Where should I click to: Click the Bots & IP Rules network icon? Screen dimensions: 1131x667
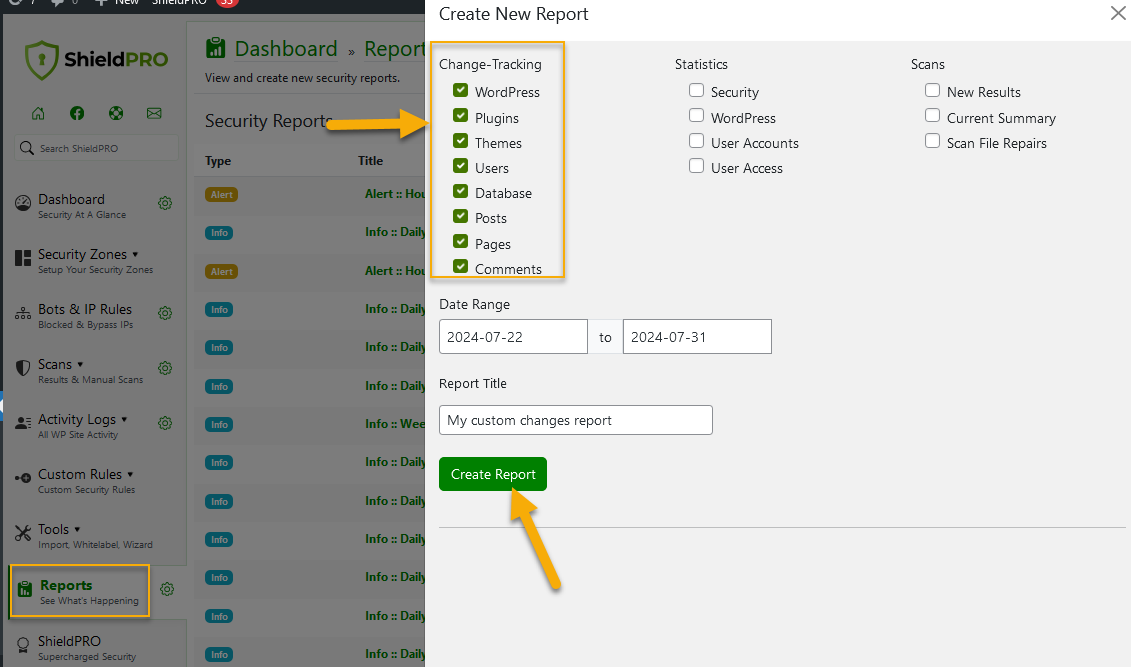(x=23, y=313)
